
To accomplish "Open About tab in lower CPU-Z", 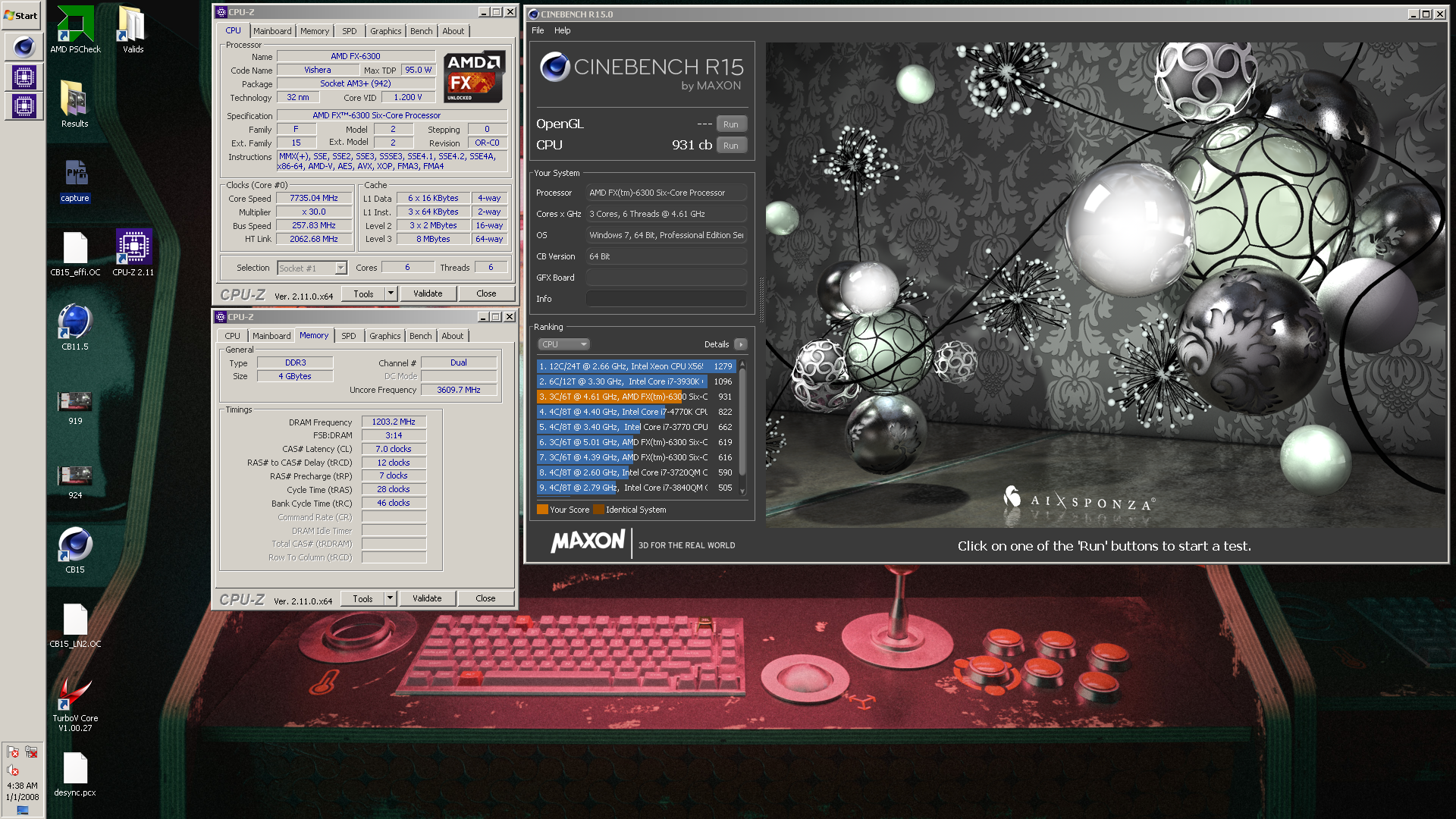I will click(x=453, y=336).
